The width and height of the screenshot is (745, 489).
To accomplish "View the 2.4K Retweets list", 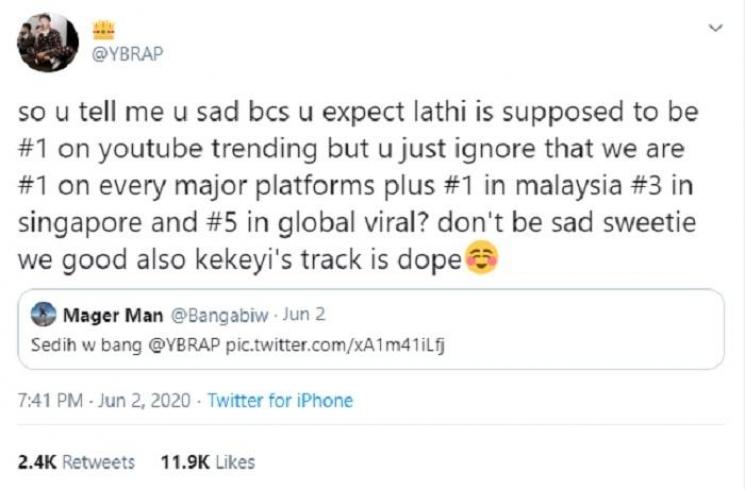I will pos(76,462).
